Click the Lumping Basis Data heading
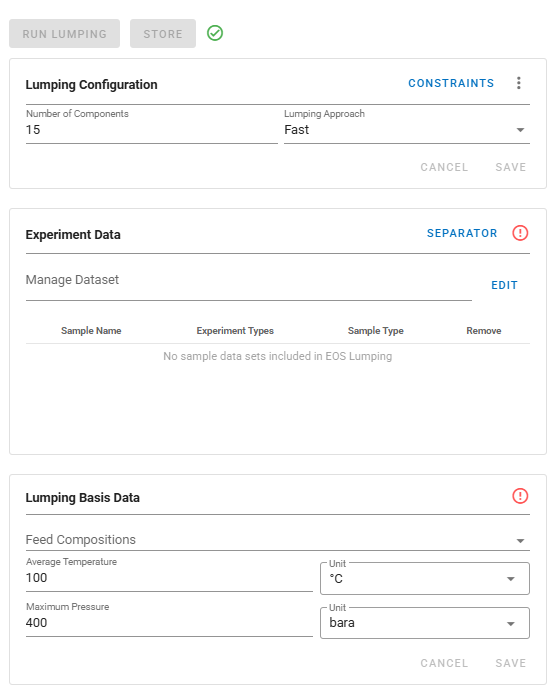The image size is (553, 694). point(82,497)
